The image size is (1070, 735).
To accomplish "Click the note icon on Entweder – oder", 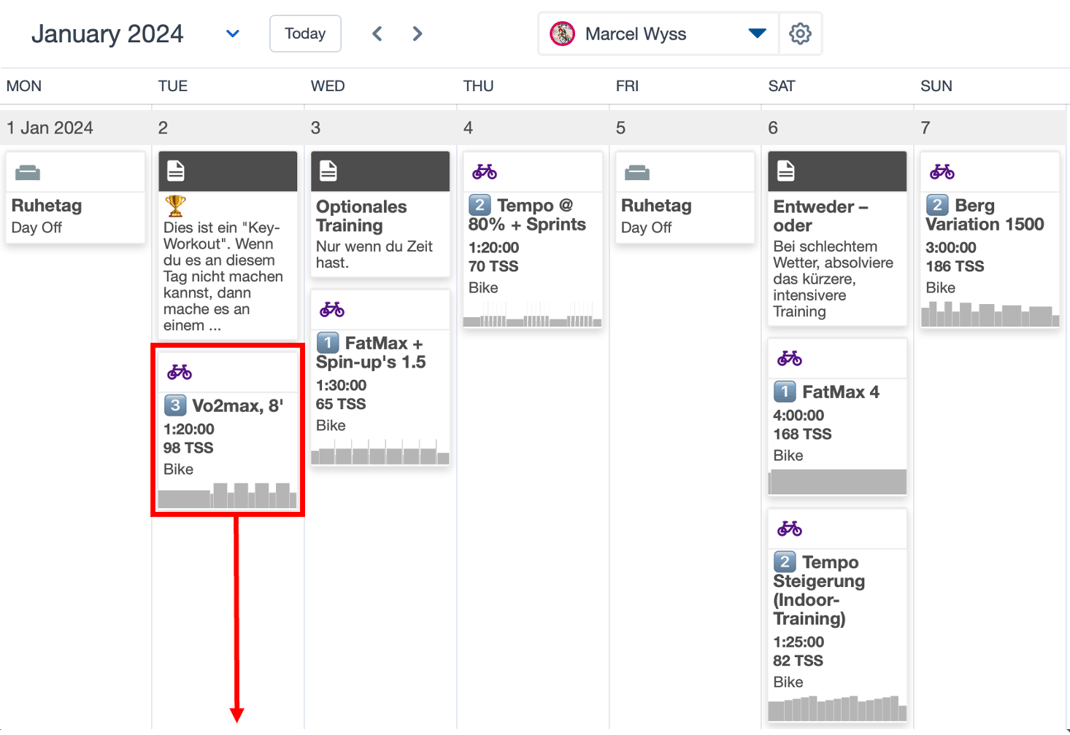I will (786, 172).
